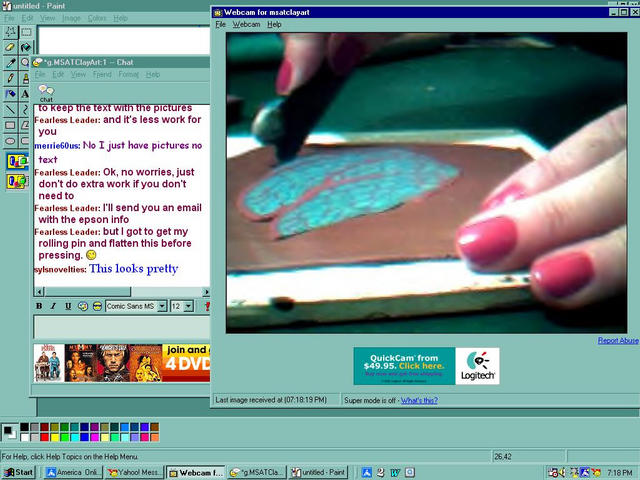Select the Pick Color eyedropper tool
The image size is (640, 480).
click(10, 62)
